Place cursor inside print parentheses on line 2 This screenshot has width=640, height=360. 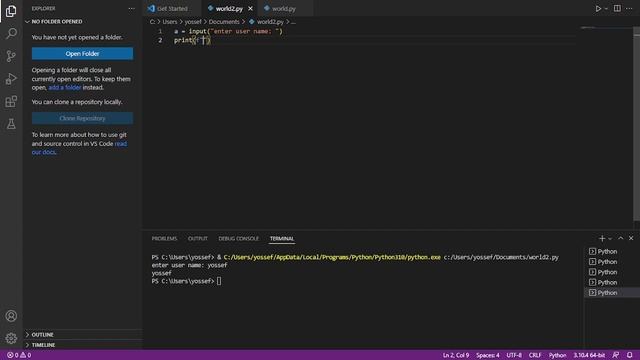[203, 40]
